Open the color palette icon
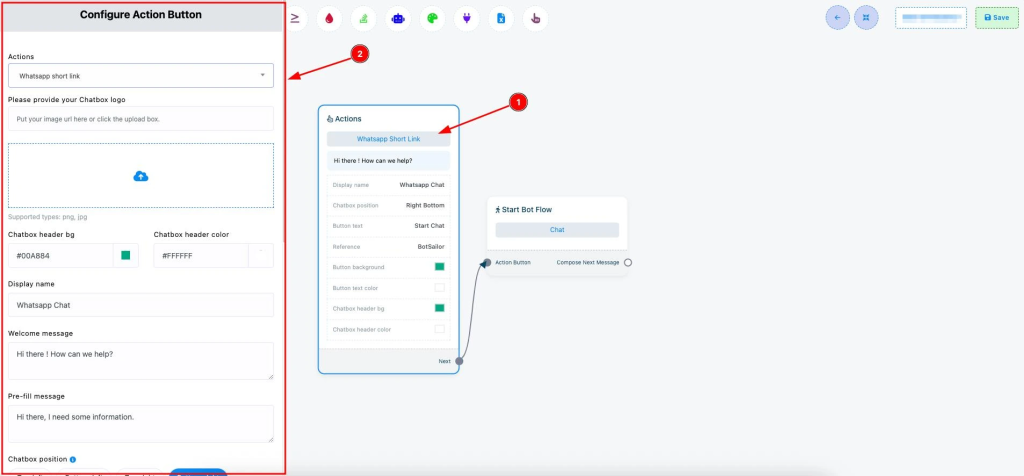1024x476 pixels. pos(431,18)
